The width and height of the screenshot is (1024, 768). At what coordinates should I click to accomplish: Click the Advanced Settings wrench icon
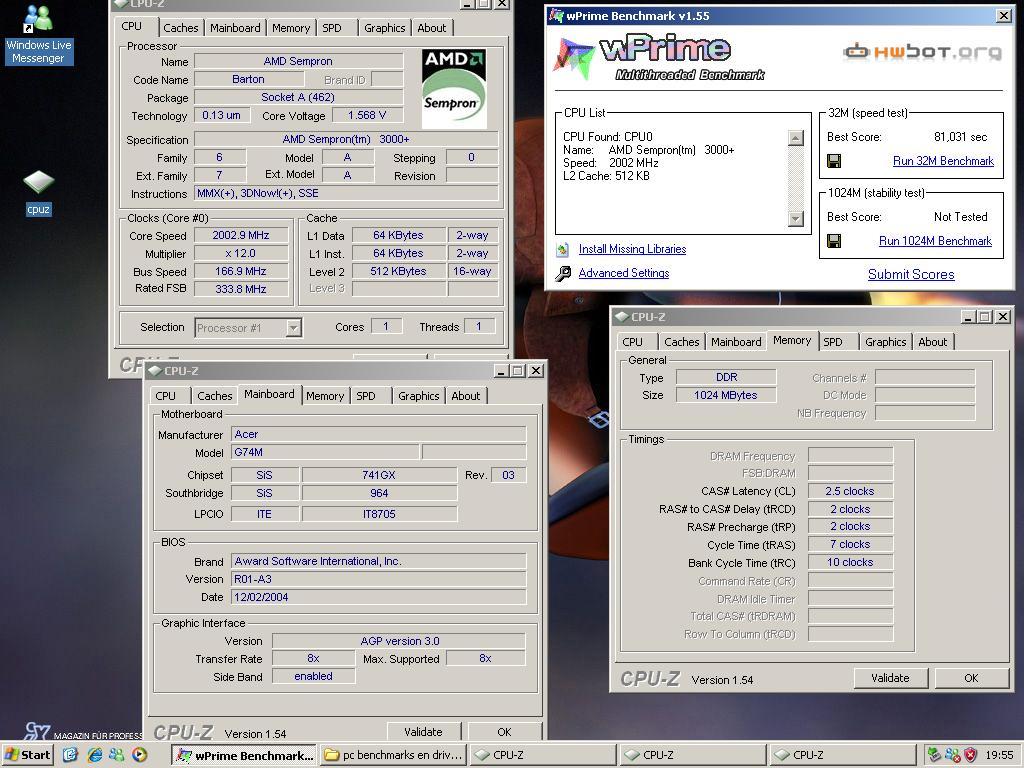coord(563,274)
